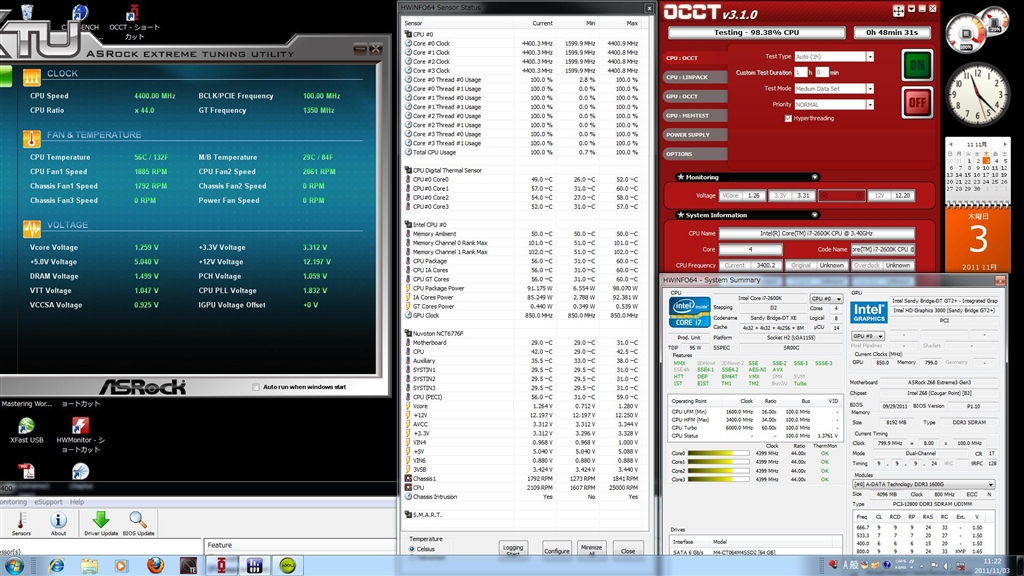Open Firefox from the taskbar
This screenshot has width=1024, height=576.
[155, 566]
